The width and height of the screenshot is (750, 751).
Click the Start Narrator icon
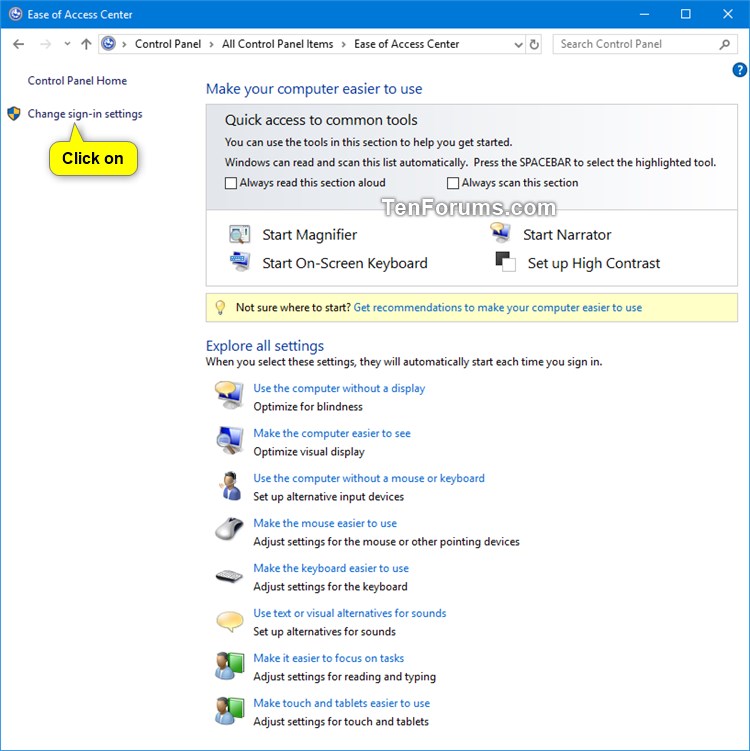[500, 233]
